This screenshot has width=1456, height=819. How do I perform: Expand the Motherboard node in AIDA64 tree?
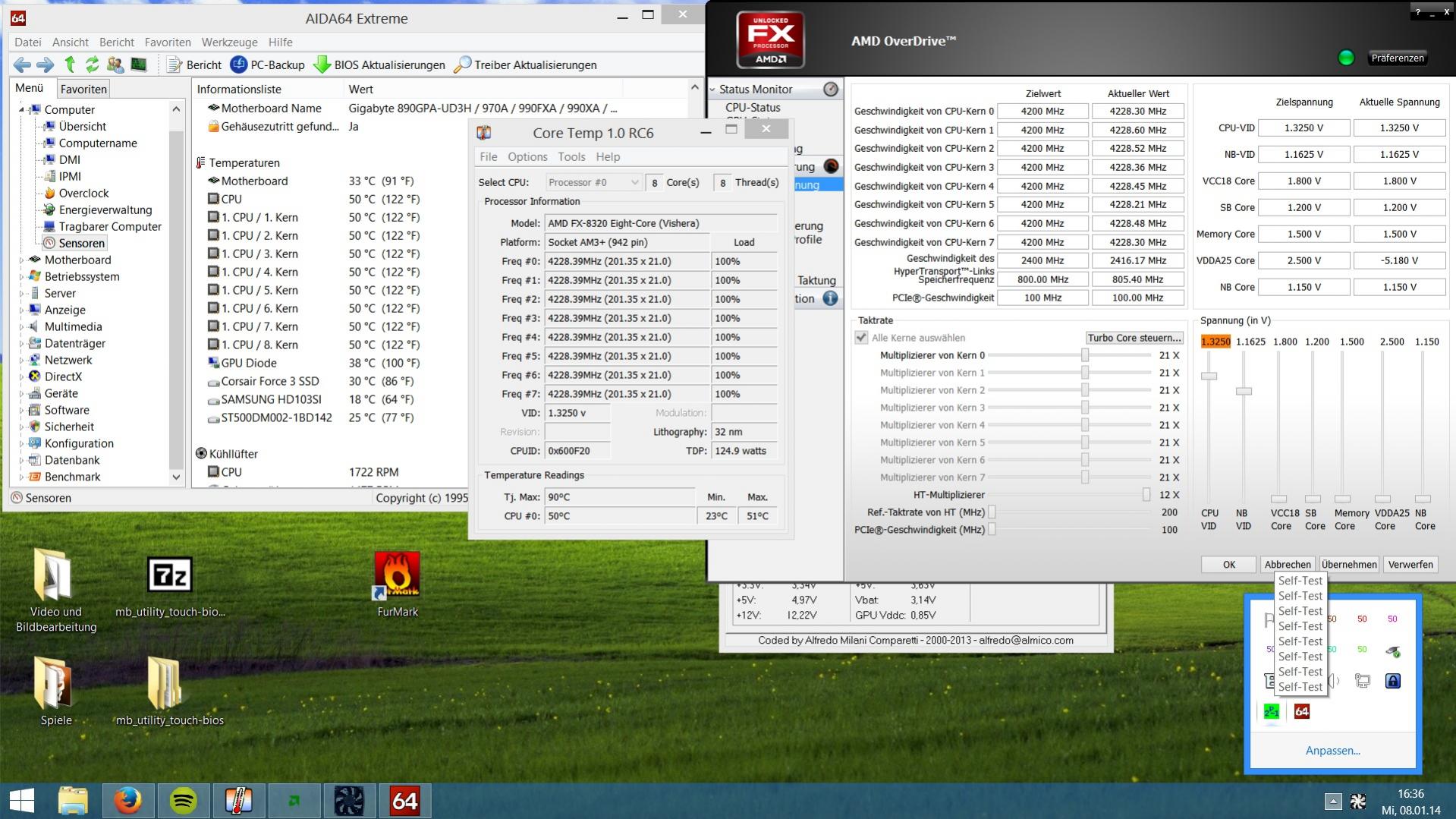click(21, 260)
